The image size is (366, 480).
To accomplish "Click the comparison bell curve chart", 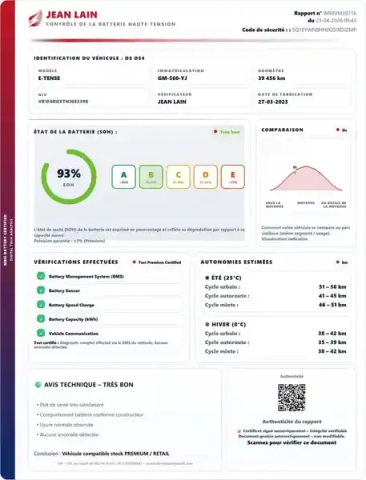I will 306,178.
